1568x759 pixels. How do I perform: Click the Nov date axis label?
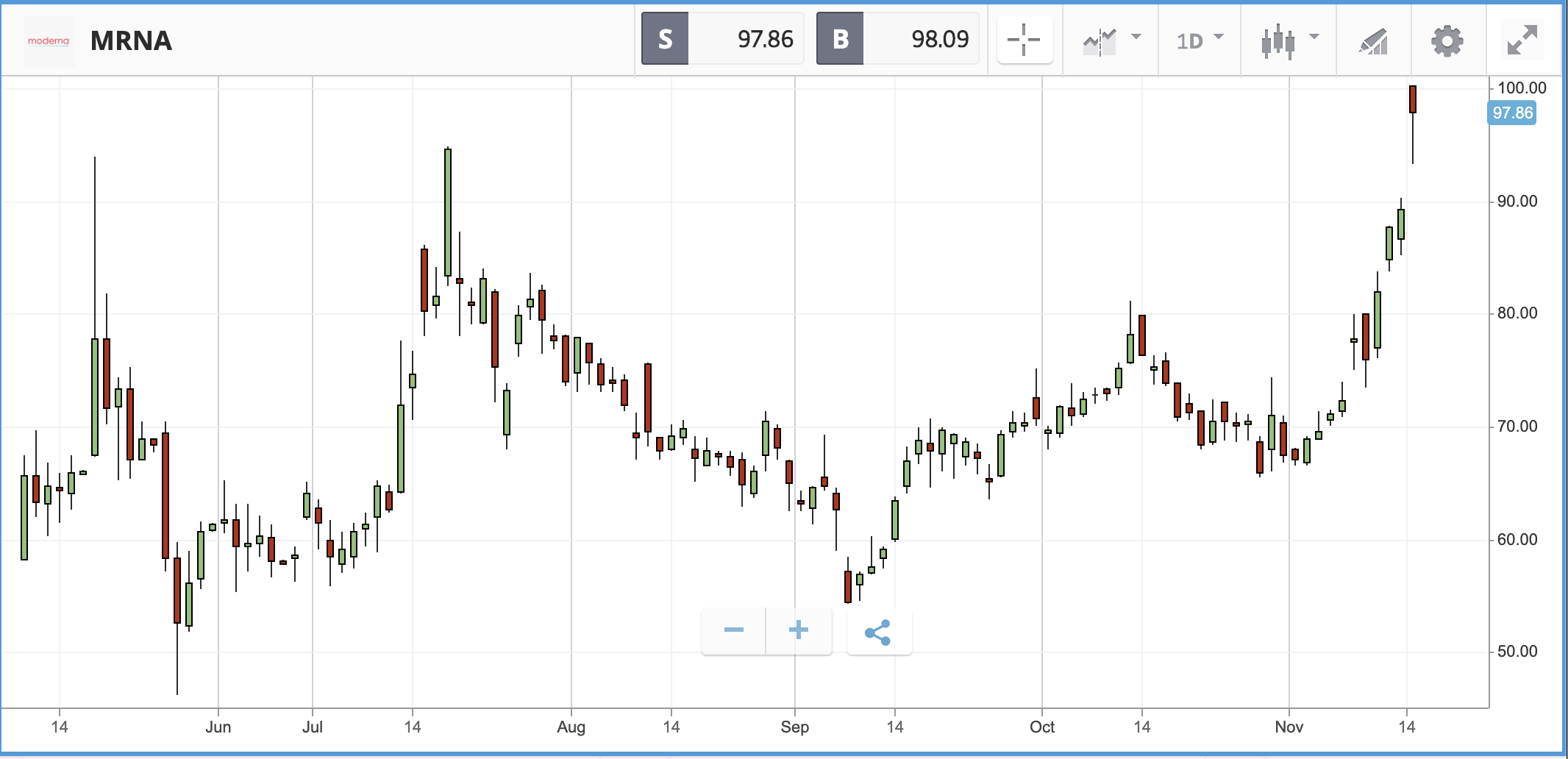coord(1289,727)
